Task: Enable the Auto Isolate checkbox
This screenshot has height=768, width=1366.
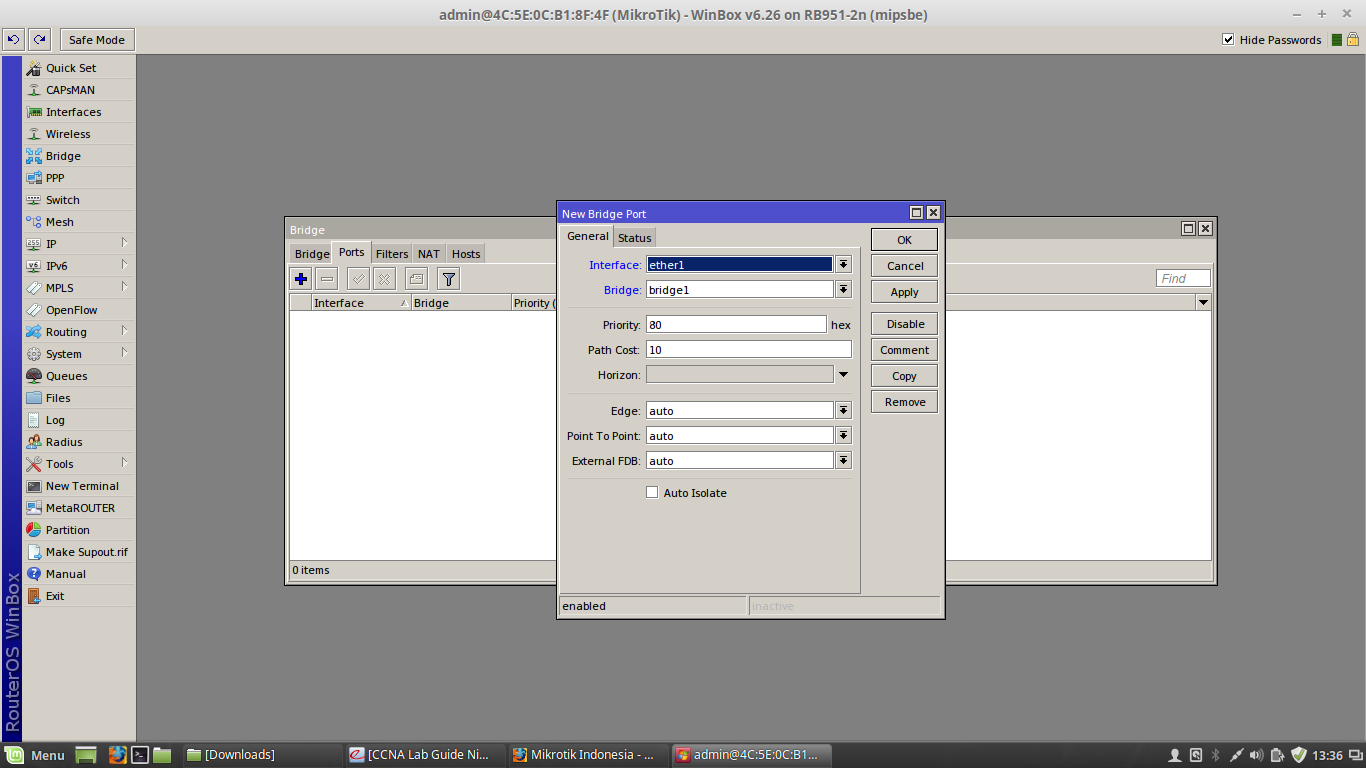Action: point(652,492)
